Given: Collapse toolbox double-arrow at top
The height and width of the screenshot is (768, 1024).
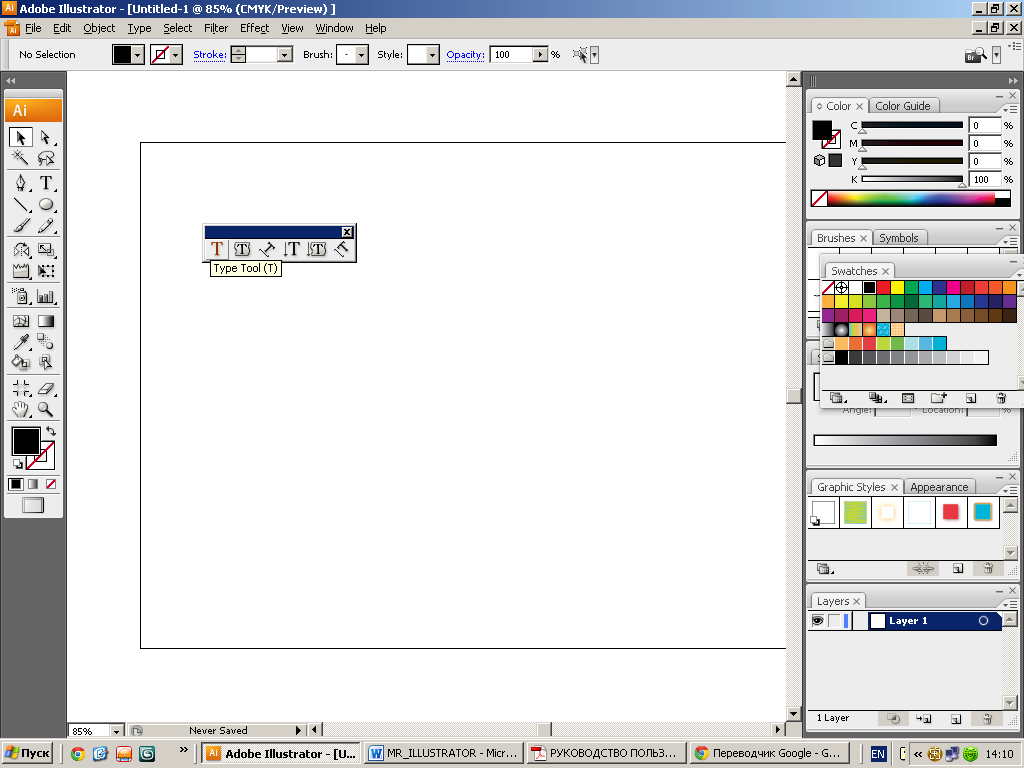Looking at the screenshot, I should pyautogui.click(x=10, y=80).
